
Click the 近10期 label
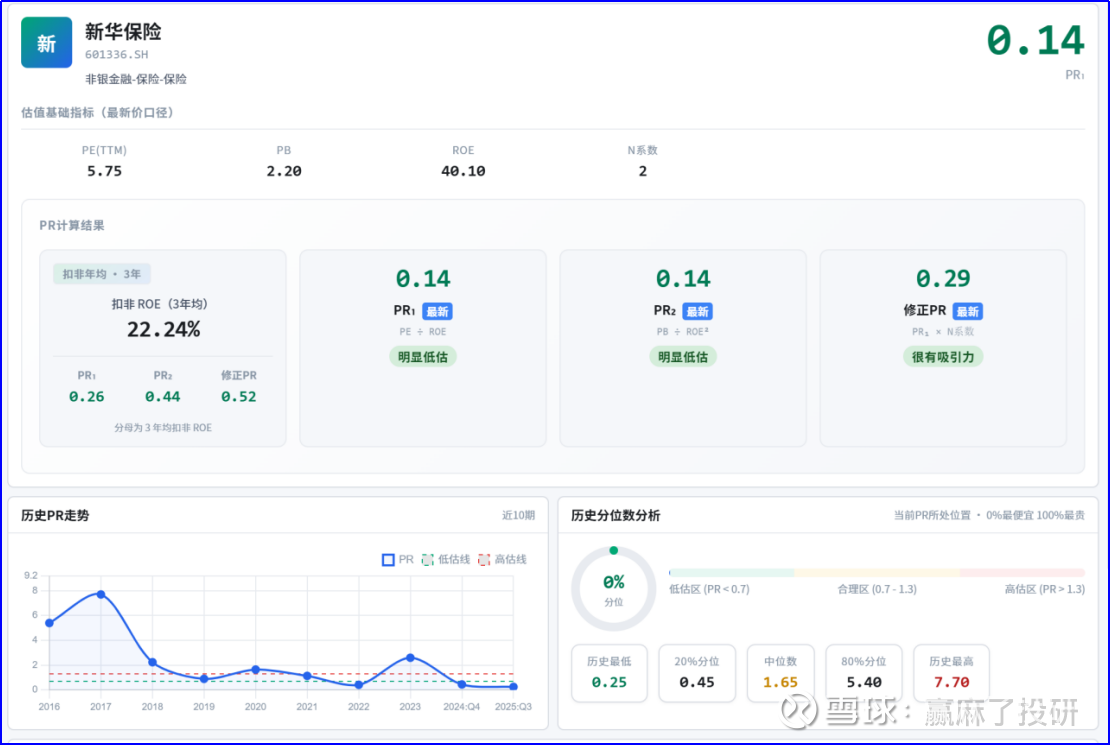518,515
